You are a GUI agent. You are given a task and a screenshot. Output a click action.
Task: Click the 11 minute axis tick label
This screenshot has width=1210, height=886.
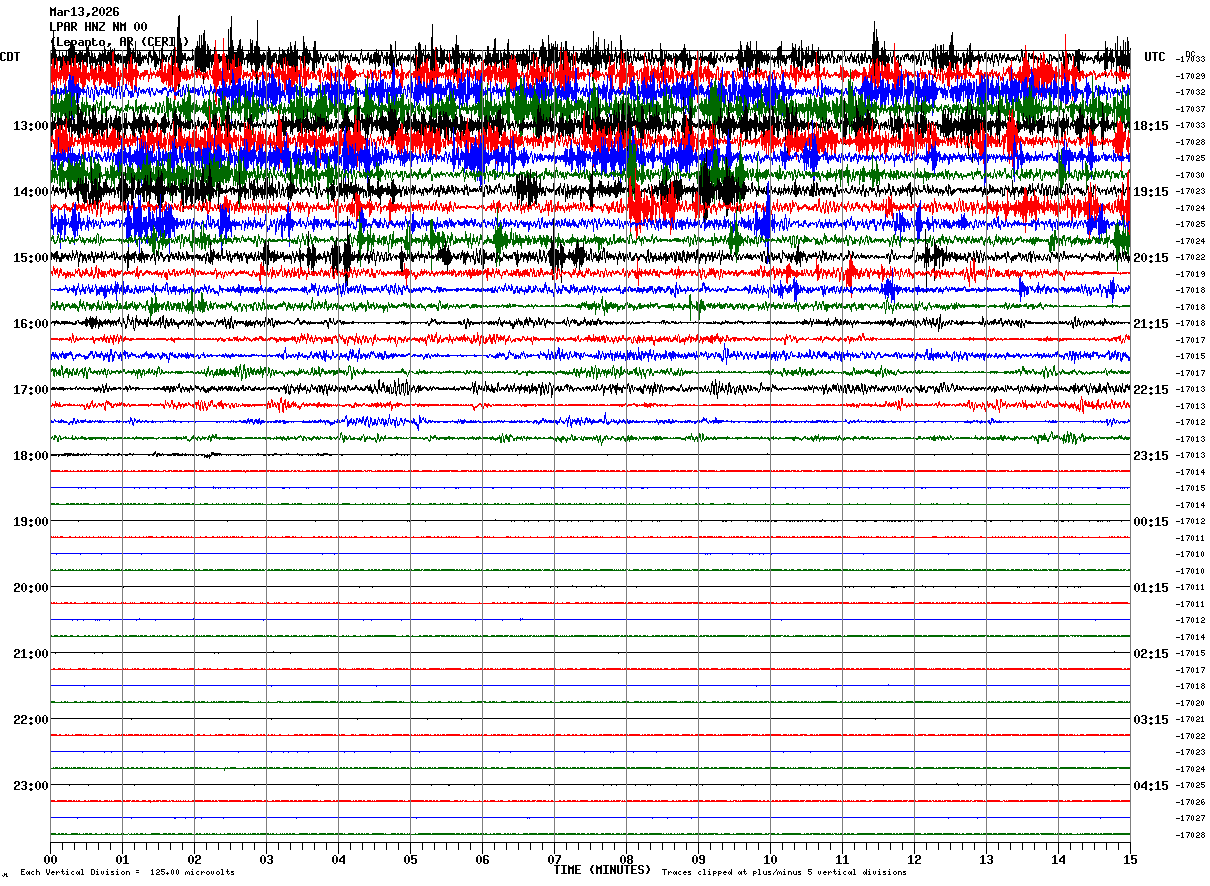tap(843, 860)
